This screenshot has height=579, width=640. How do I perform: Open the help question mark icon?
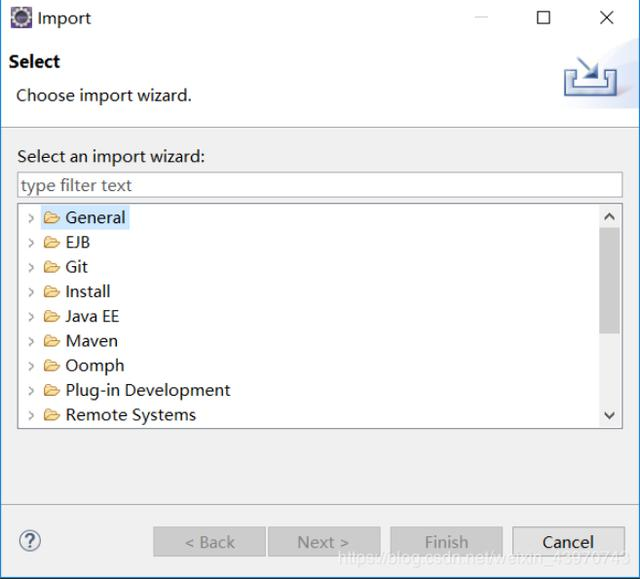(30, 541)
